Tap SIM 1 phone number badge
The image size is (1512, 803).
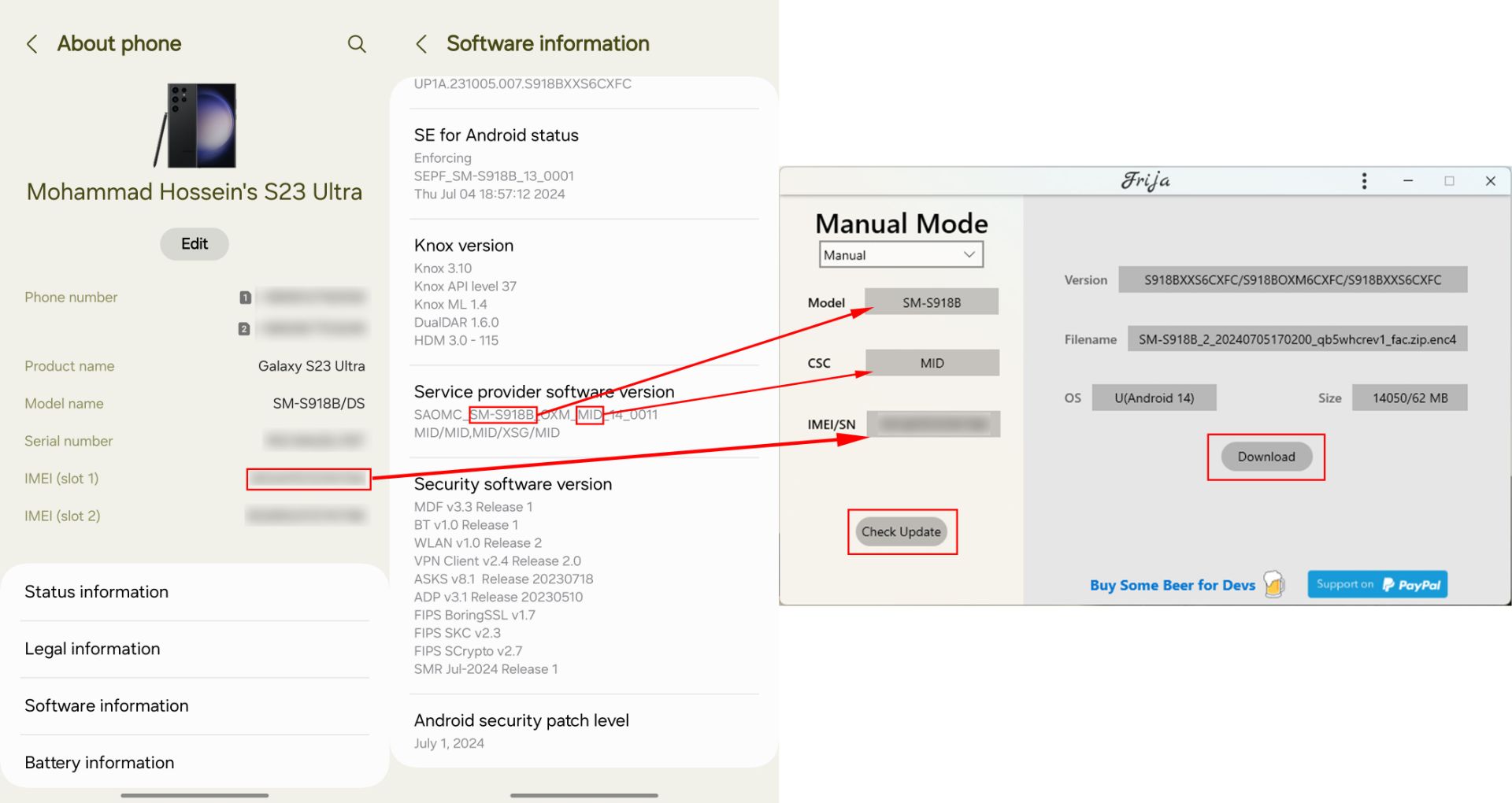245,298
